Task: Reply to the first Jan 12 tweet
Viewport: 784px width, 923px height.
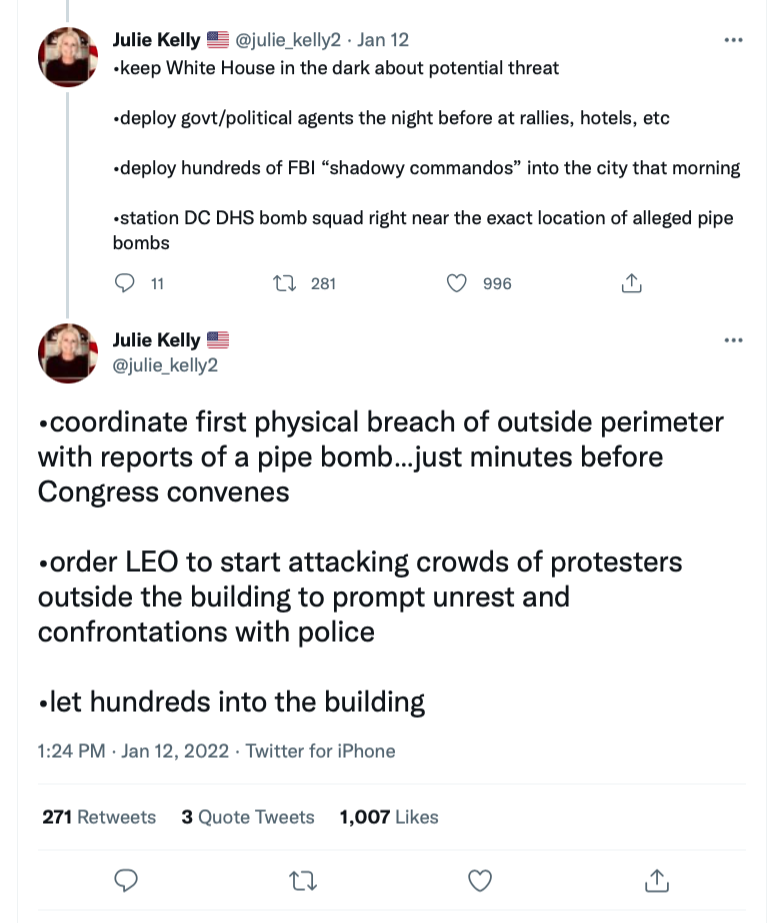Action: [126, 284]
